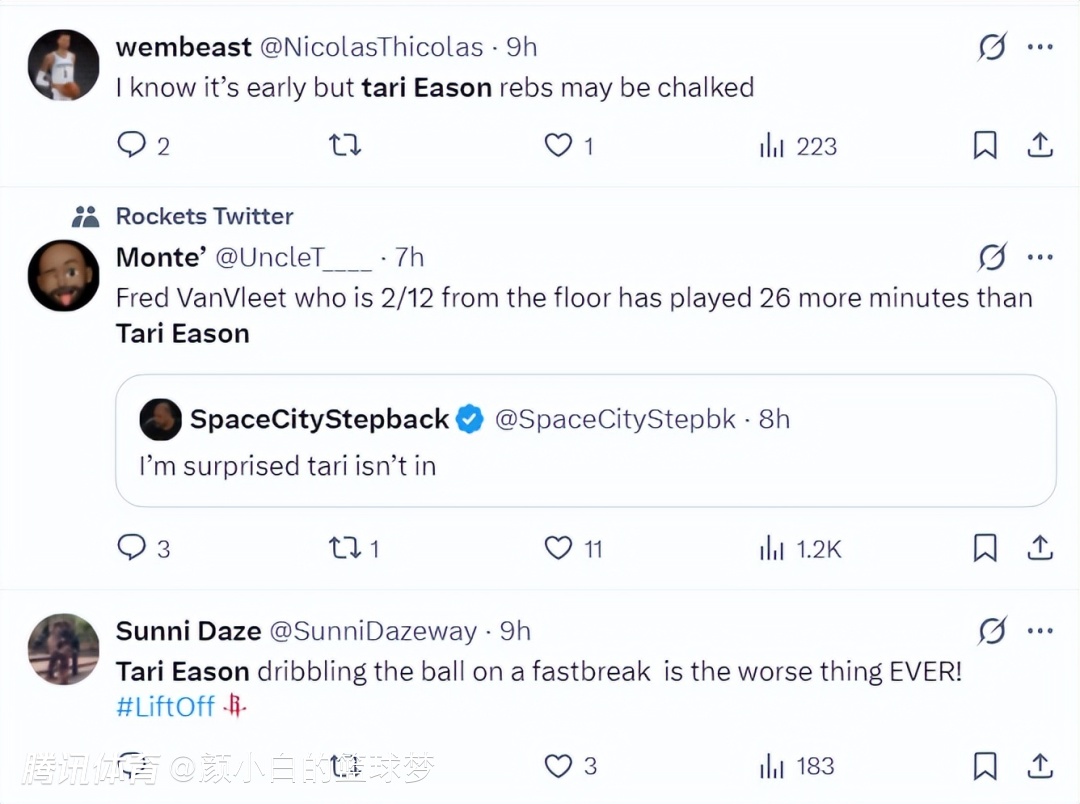The height and width of the screenshot is (804, 1080).
Task: Reply to wembeast's tweet
Action: 132,146
